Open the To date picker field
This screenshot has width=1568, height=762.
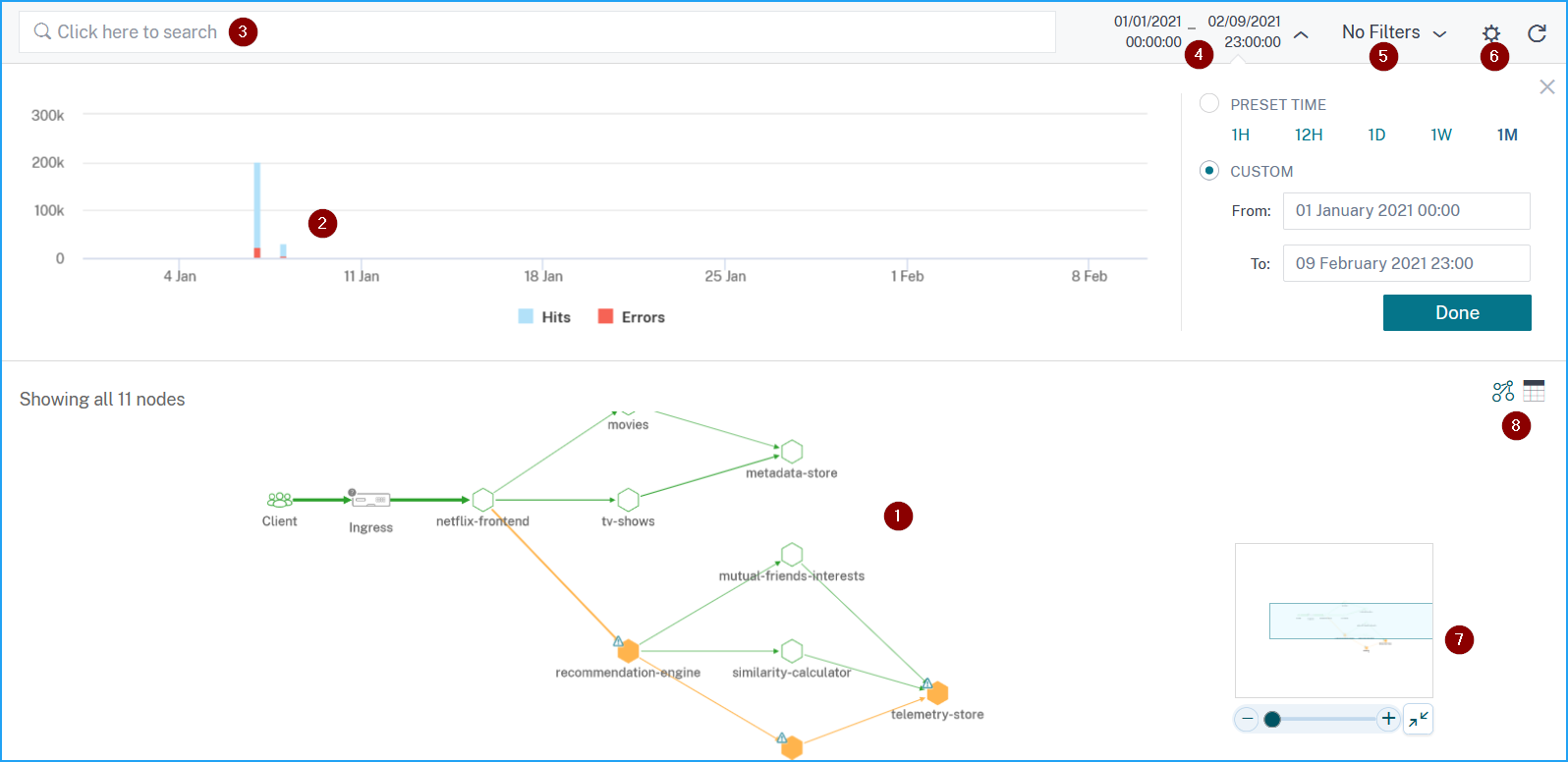(x=1406, y=263)
